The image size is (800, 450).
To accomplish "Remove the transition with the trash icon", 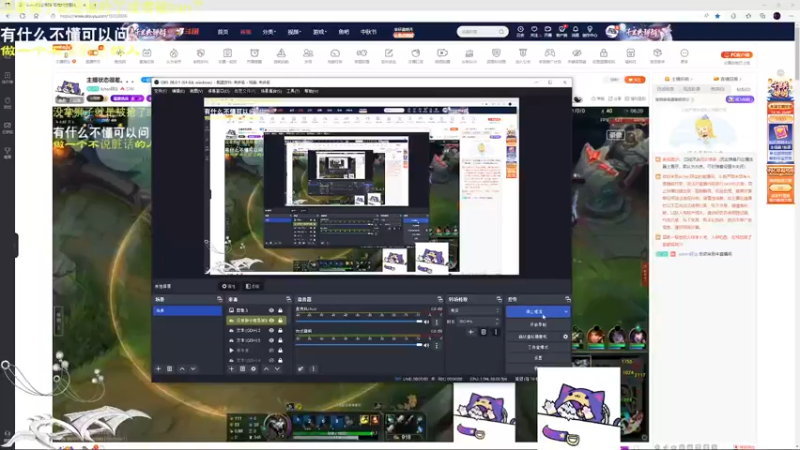I will [484, 332].
